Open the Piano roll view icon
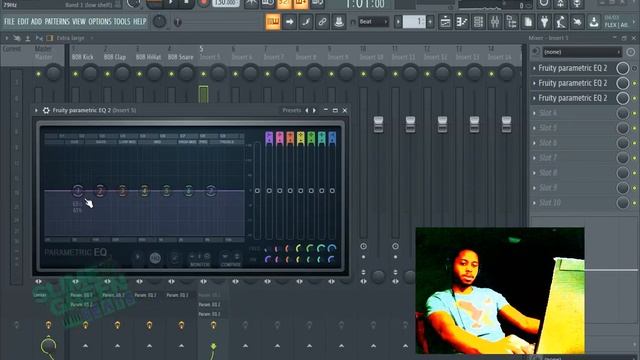640x360 pixels. coord(462,22)
